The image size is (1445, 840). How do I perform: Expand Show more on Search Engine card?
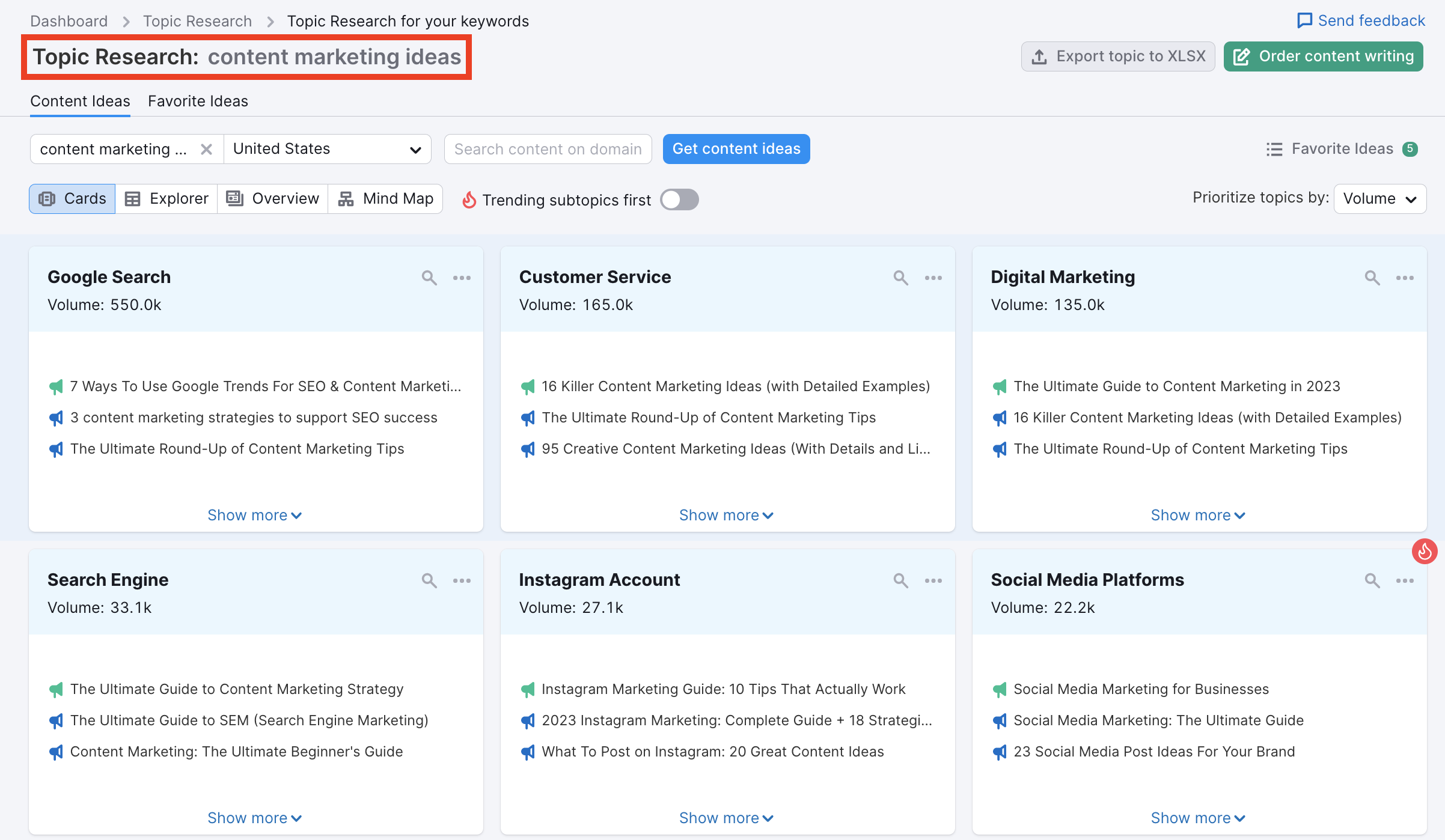click(x=255, y=818)
